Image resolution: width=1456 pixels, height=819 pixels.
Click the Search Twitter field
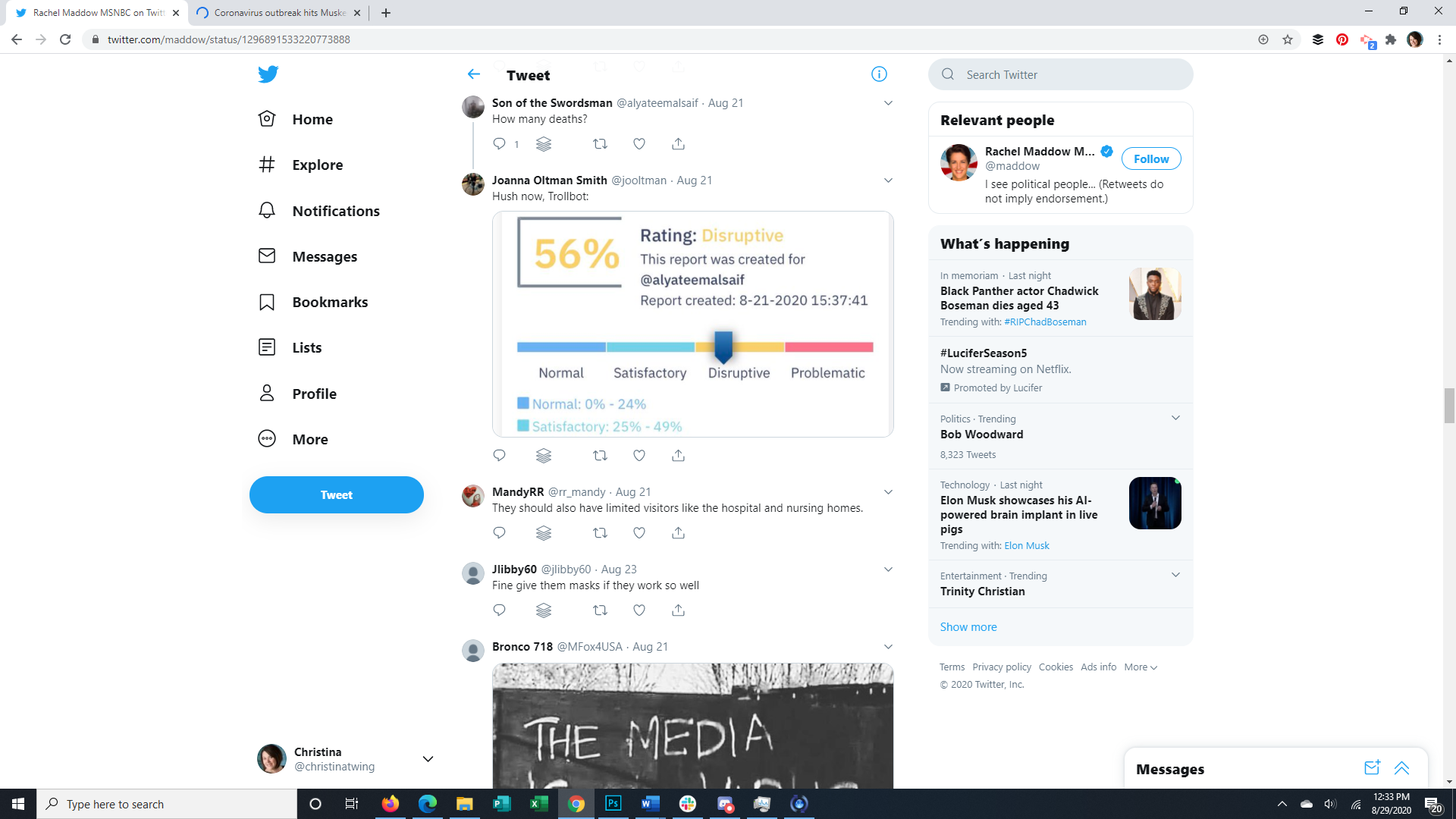click(1069, 74)
